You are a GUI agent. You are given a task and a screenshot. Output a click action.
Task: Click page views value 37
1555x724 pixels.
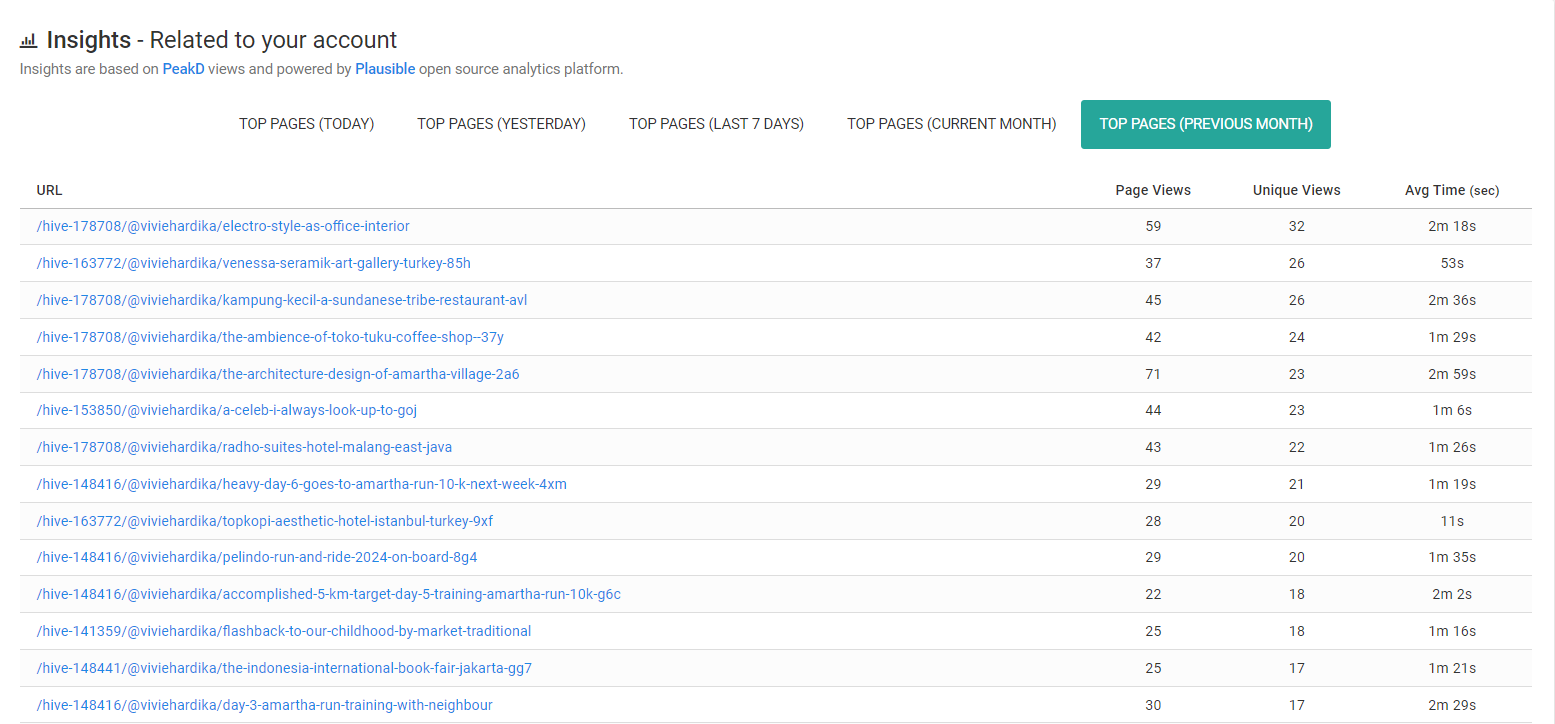point(1153,263)
